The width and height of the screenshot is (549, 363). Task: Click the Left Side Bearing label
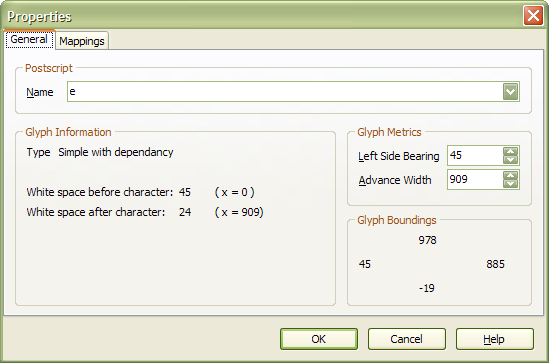[398, 156]
